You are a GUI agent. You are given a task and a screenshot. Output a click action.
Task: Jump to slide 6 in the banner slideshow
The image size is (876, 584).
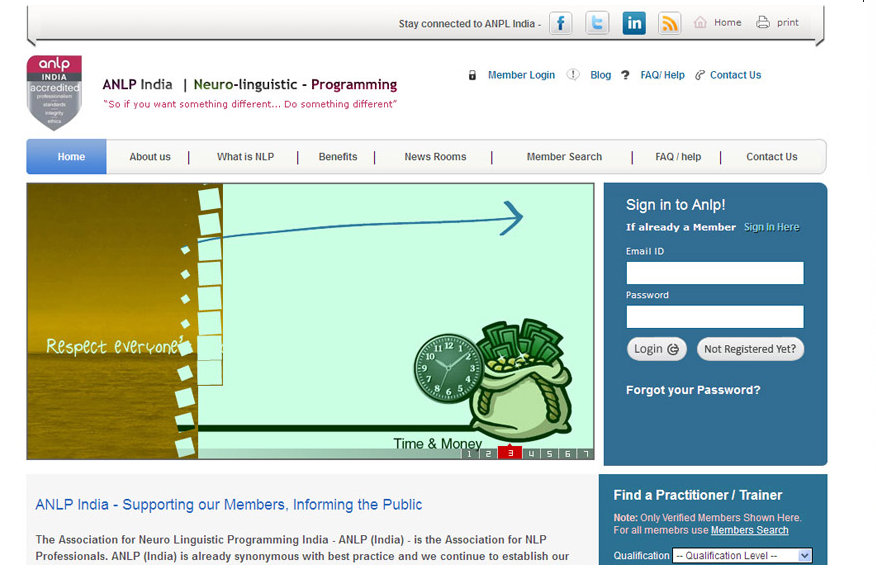(567, 453)
